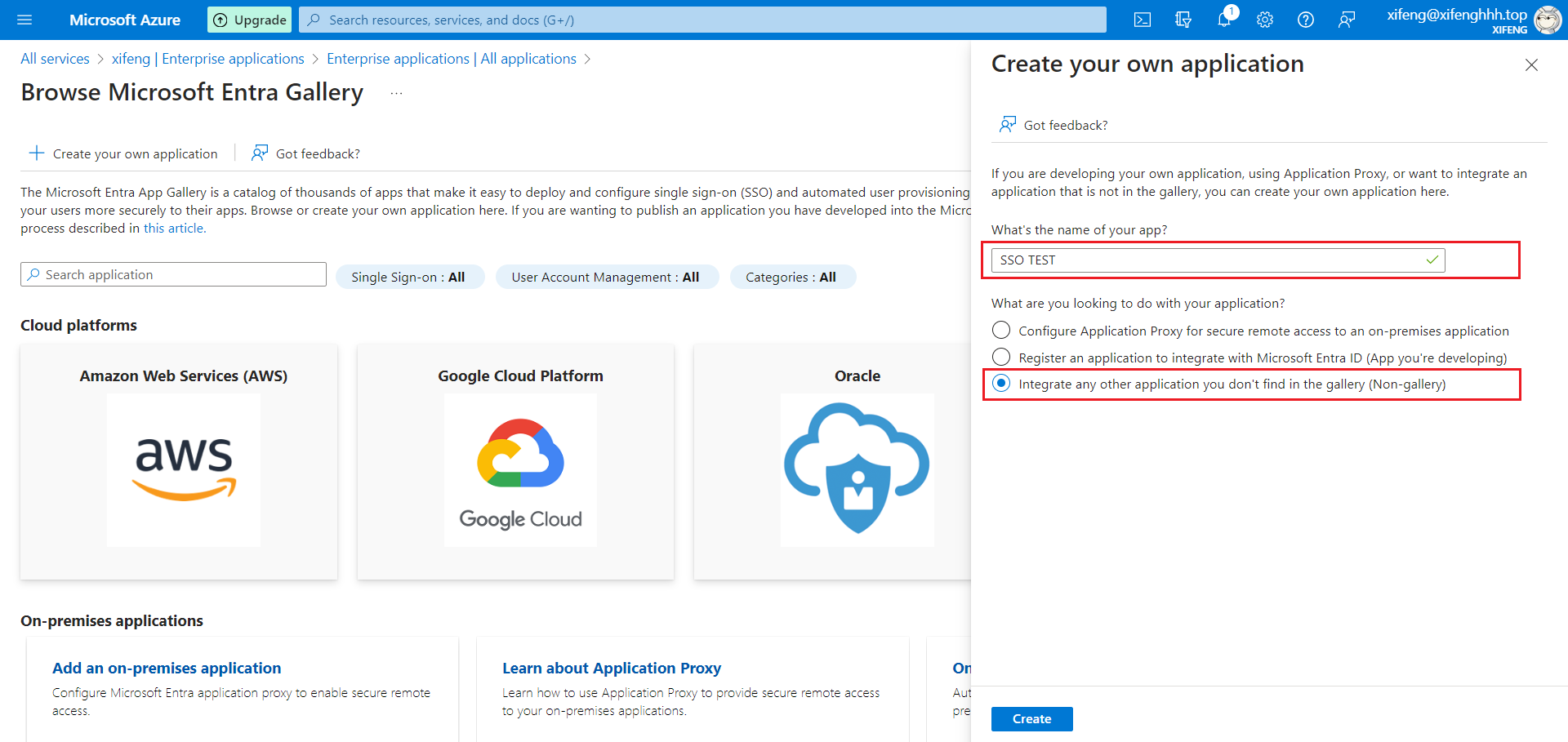This screenshot has height=742, width=1568.
Task: Open portal settings gear
Action: coord(1265,20)
